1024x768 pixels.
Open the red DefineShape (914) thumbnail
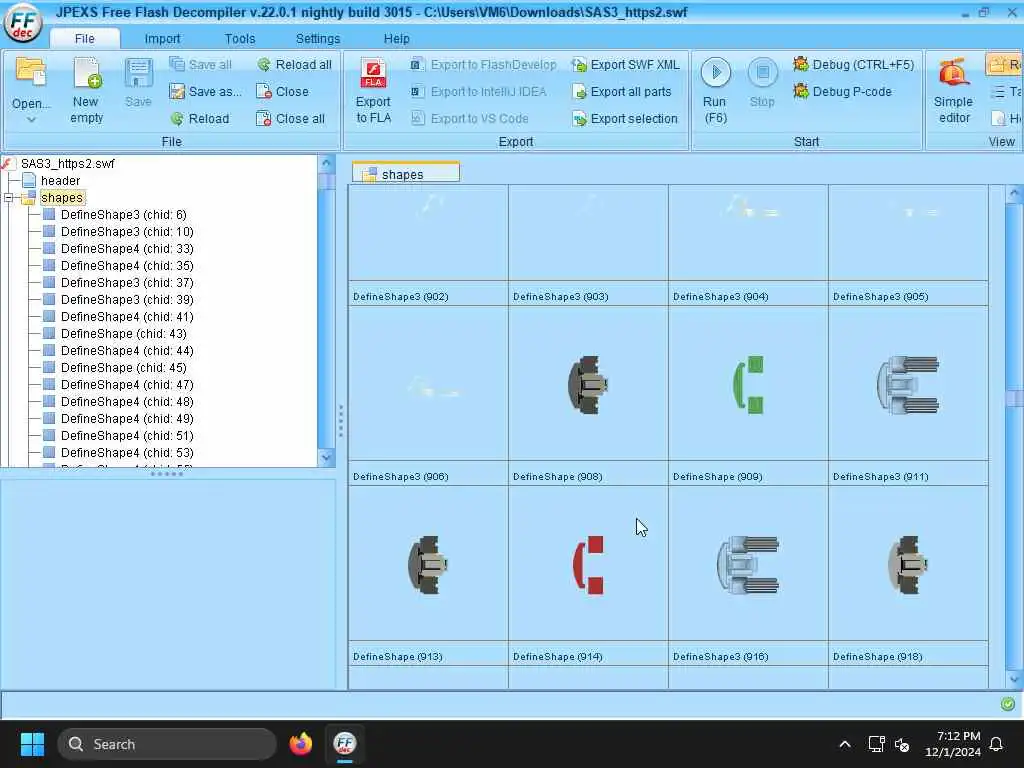coord(588,564)
